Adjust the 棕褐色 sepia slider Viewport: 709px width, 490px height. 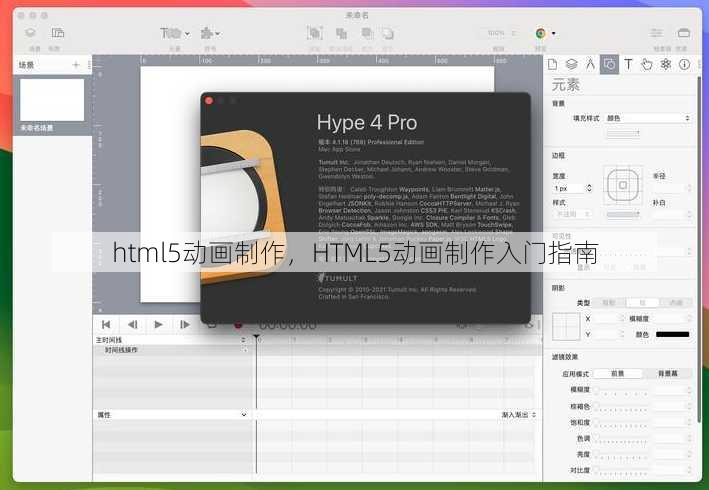622,408
